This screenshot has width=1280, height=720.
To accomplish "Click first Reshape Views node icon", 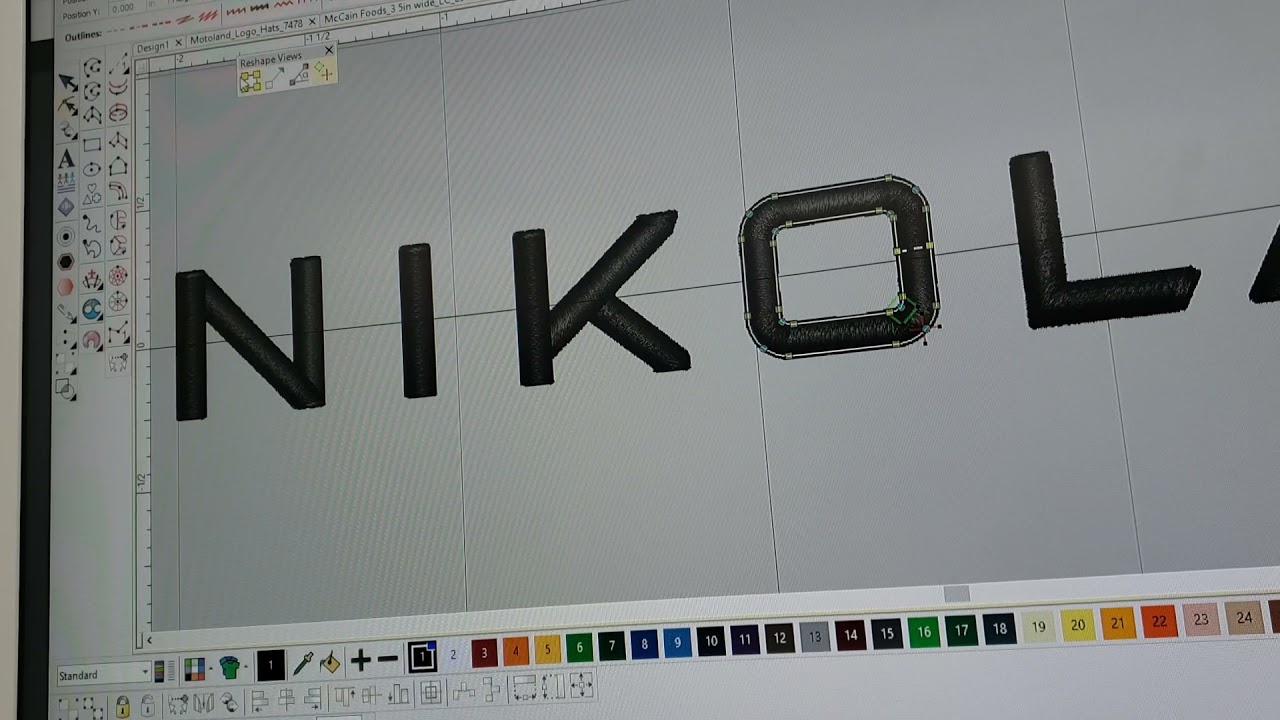I will [x=250, y=80].
